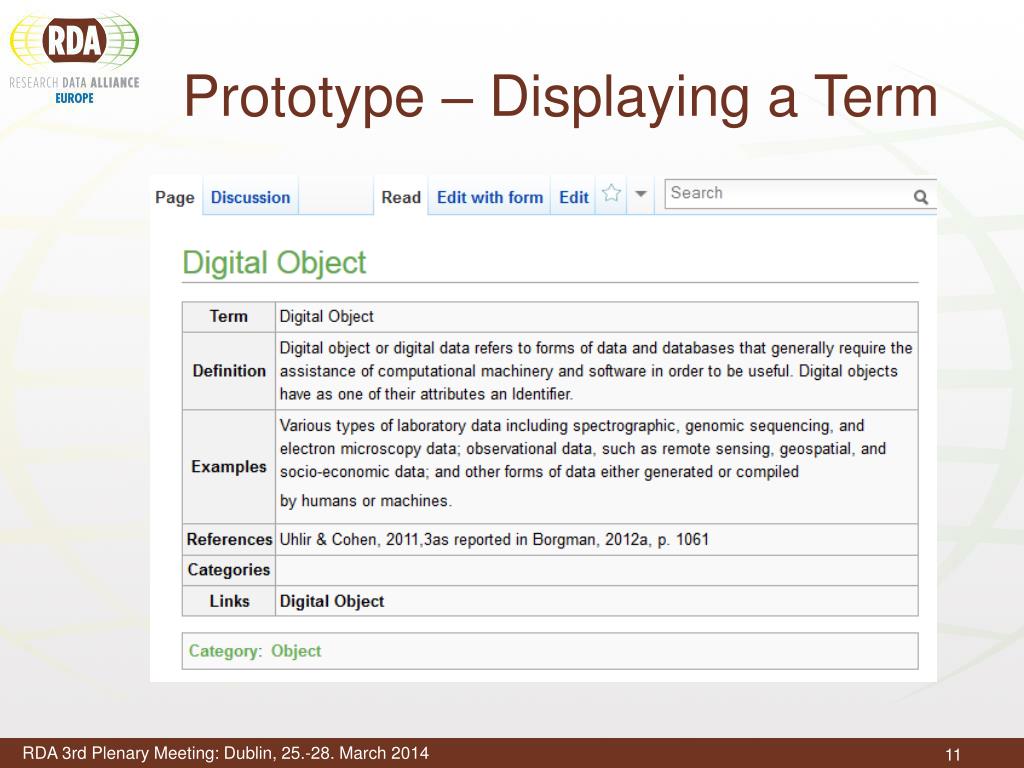
Task: Choose the Edit with form tab
Action: click(490, 197)
